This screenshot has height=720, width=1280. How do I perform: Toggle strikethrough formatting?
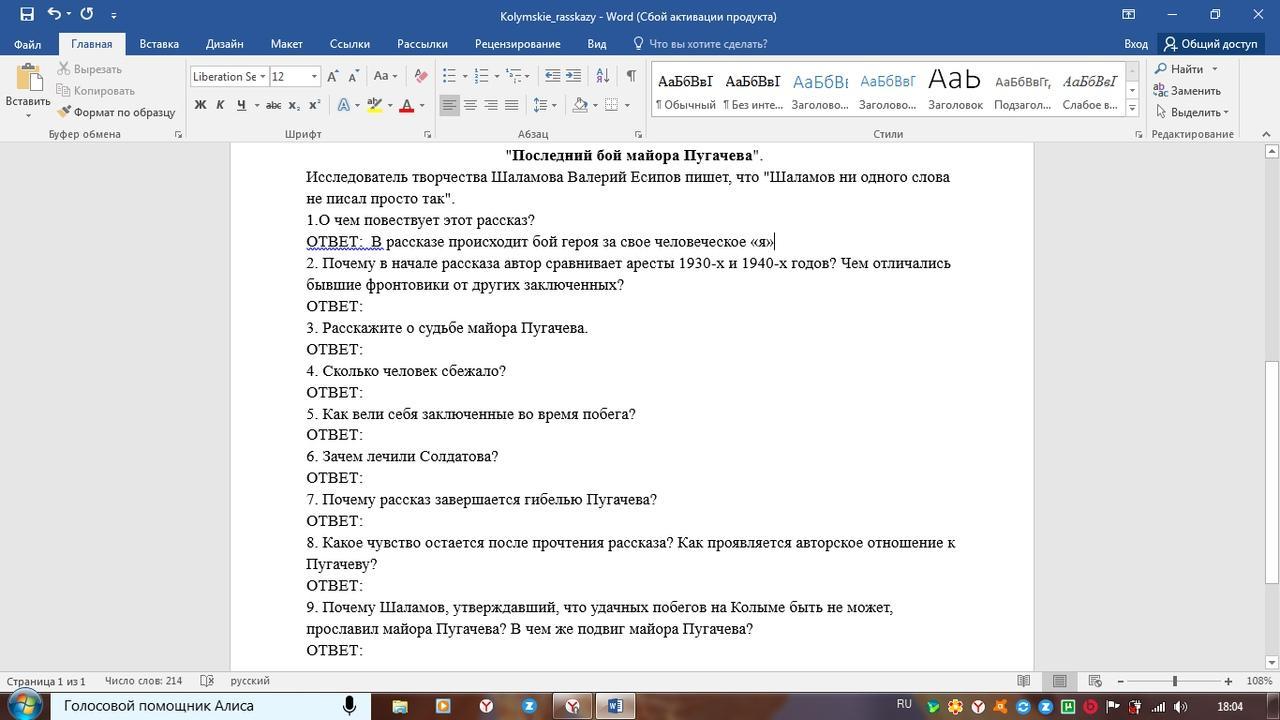click(x=273, y=105)
